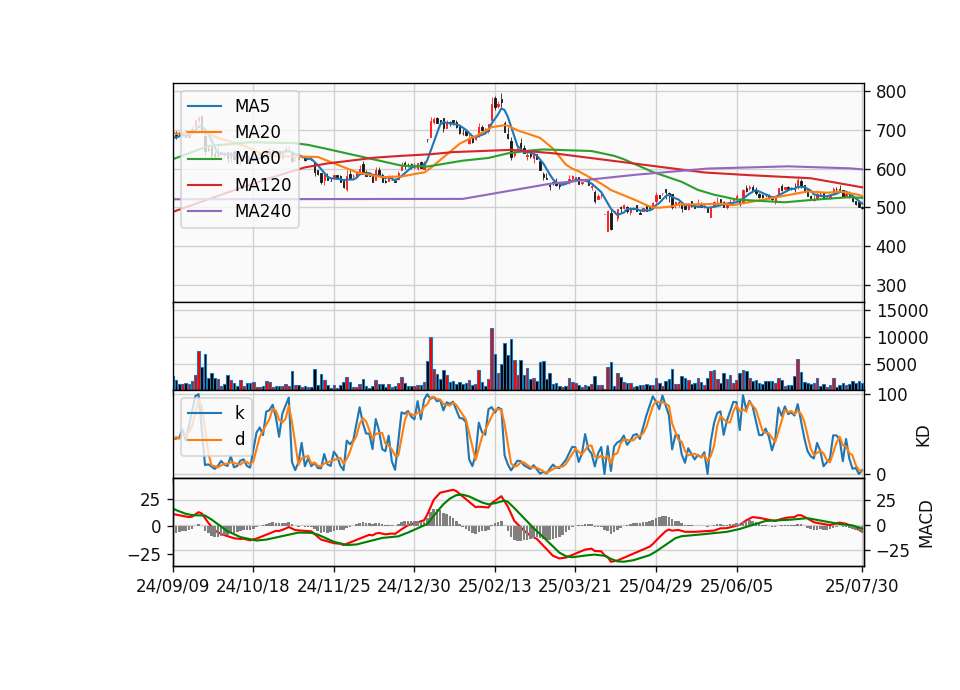Click the 25/04/29 date tick label
The image size is (960, 690).
656,586
